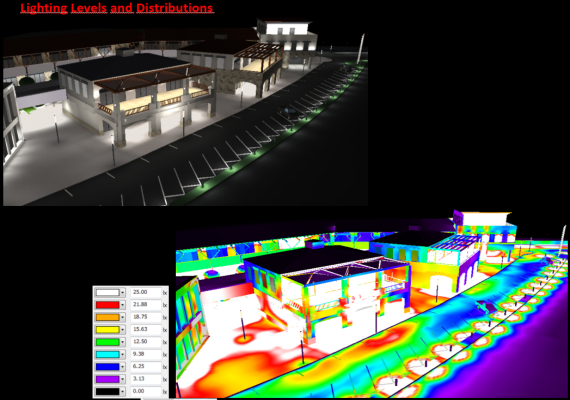Image resolution: width=570 pixels, height=400 pixels.
Task: Open the dropdown arrow beside the white swatch
Action: click(123, 292)
